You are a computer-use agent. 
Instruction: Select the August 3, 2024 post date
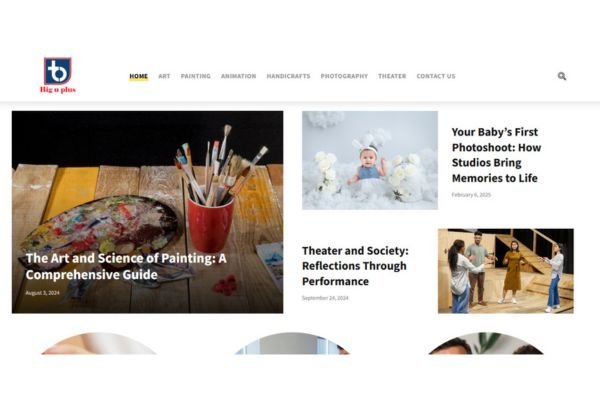pos(42,293)
